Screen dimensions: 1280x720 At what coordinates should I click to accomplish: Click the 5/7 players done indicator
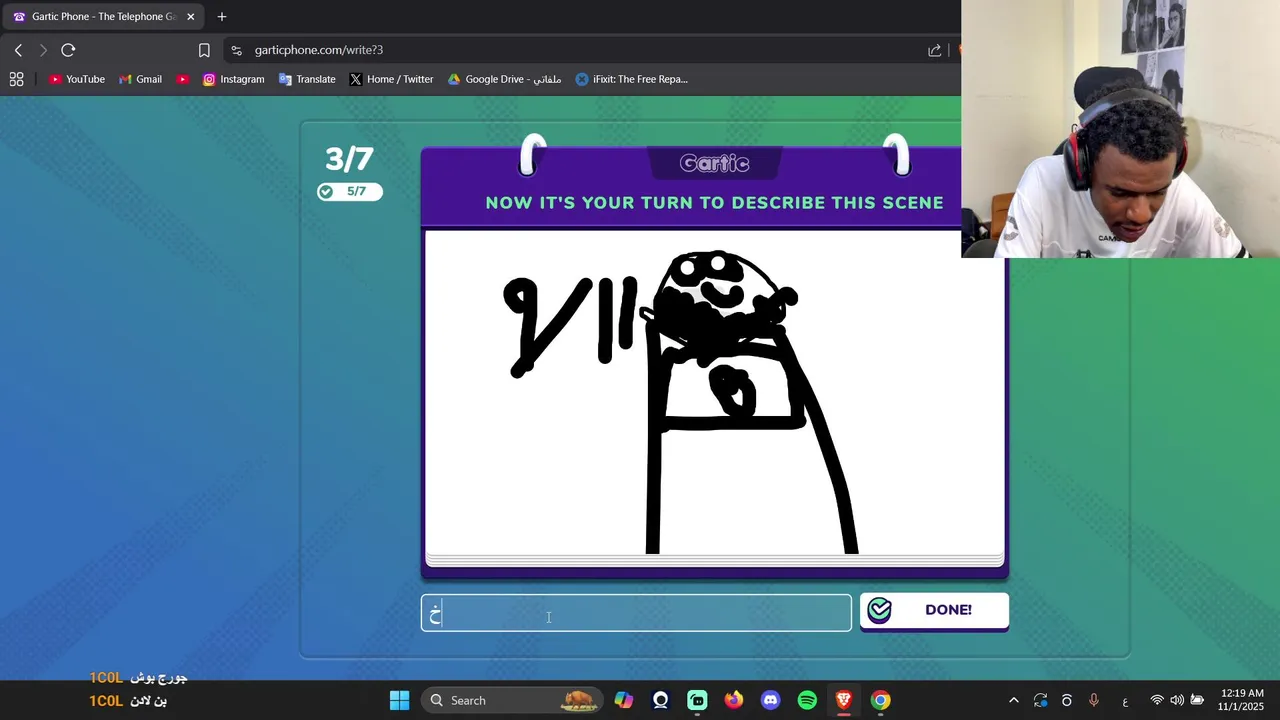[x=350, y=191]
